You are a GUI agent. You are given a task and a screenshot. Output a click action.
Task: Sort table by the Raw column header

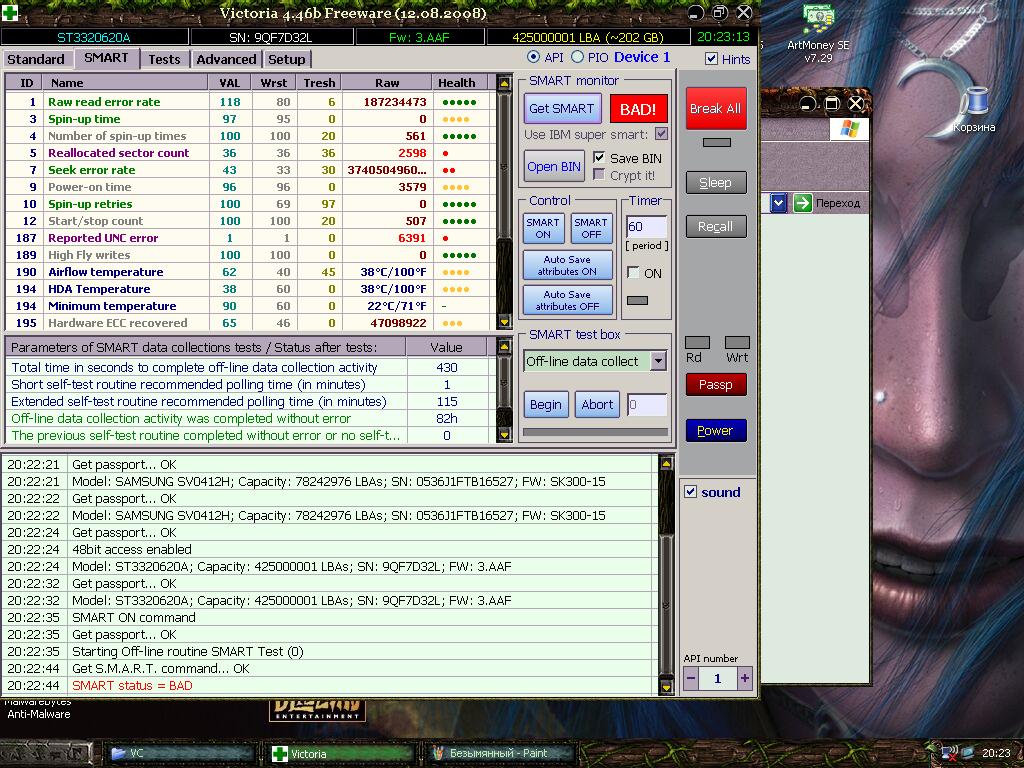[x=387, y=83]
